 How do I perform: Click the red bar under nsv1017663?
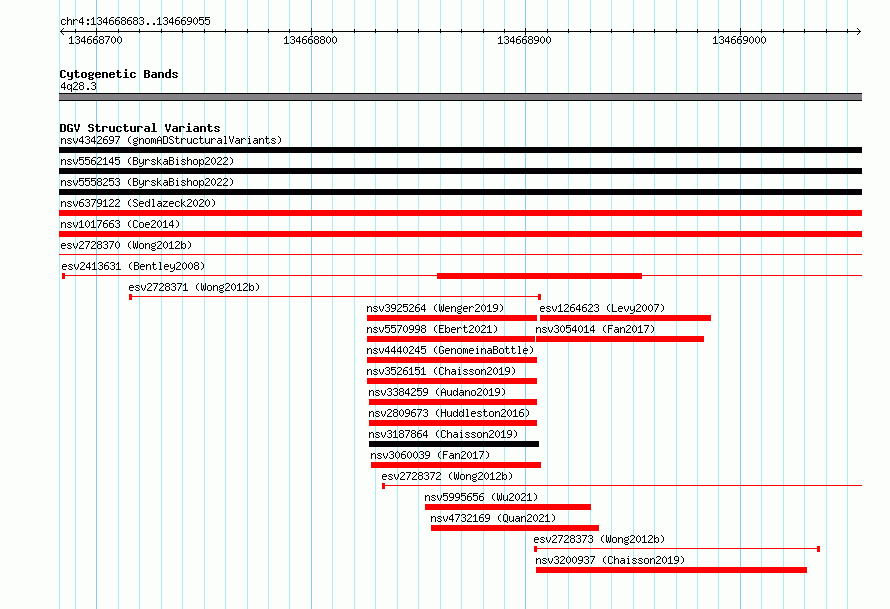pyautogui.click(x=460, y=234)
